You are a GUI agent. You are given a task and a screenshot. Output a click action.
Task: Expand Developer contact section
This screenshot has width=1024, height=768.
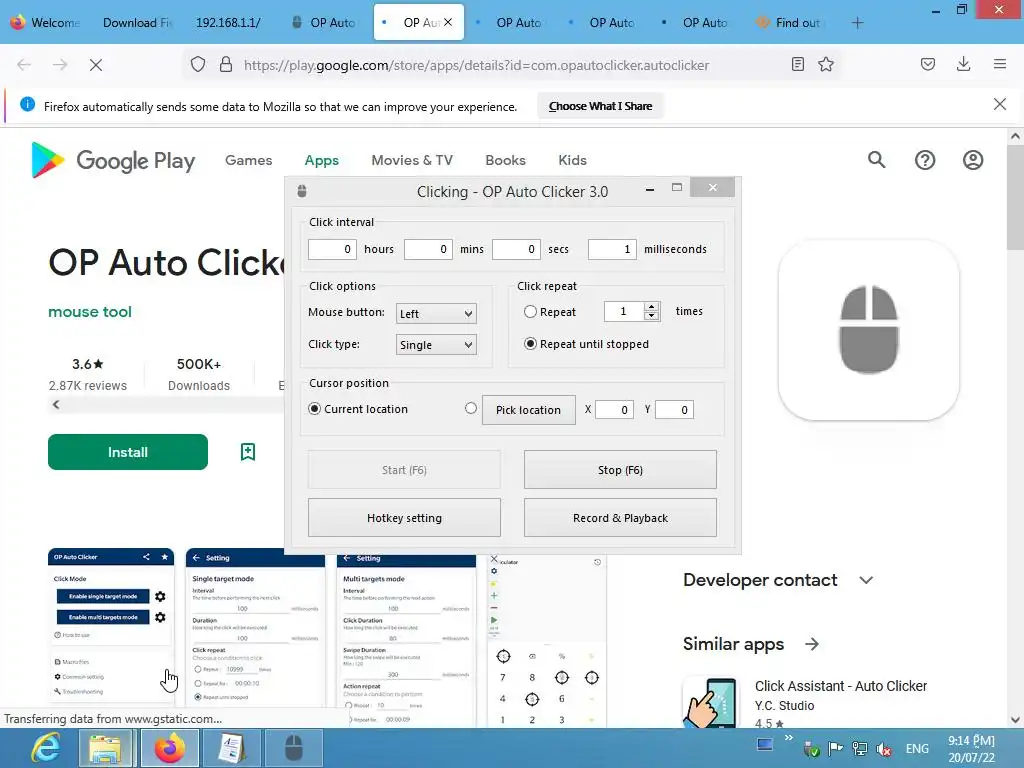tap(866, 580)
